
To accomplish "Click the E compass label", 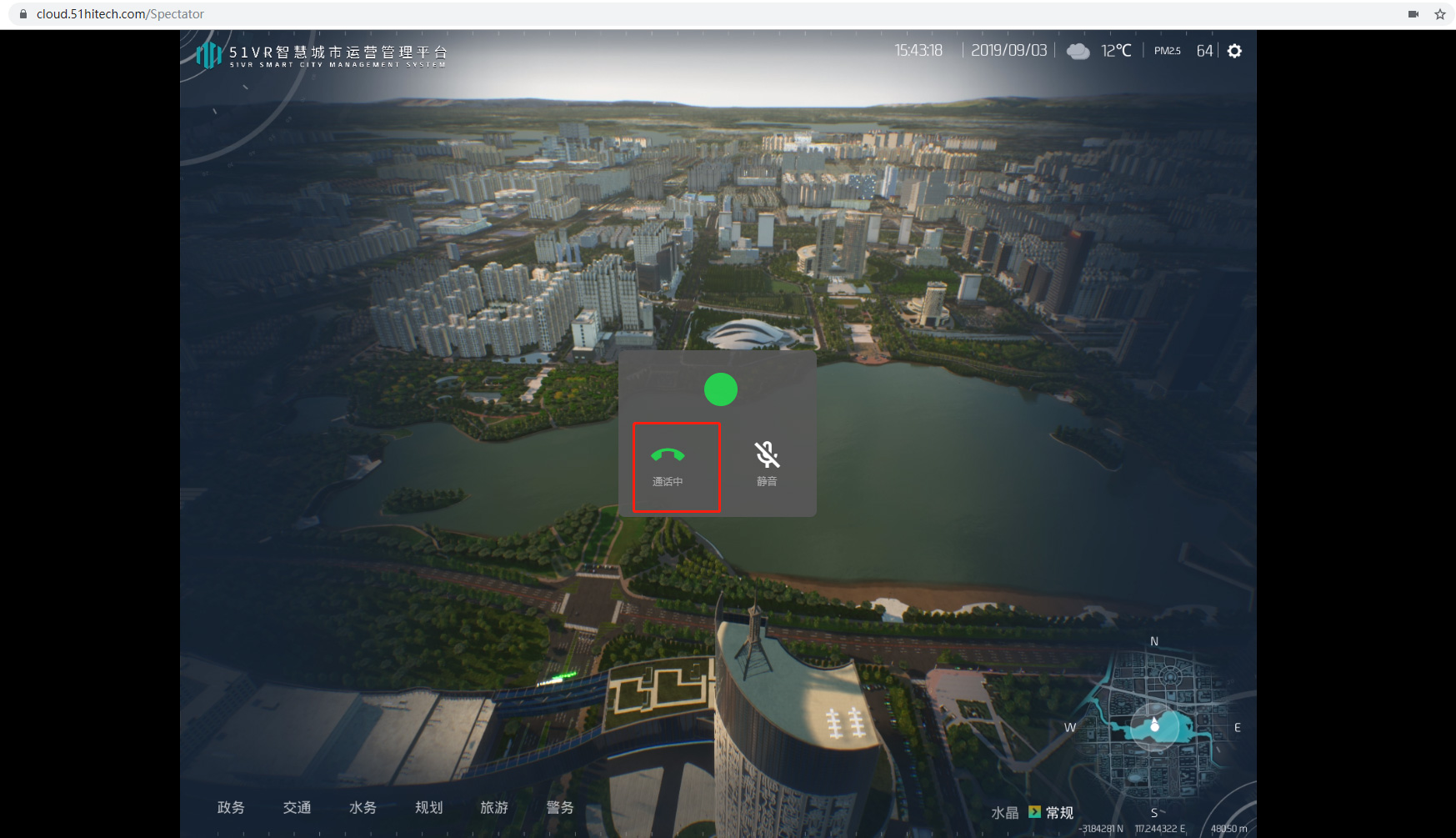I will [1238, 728].
